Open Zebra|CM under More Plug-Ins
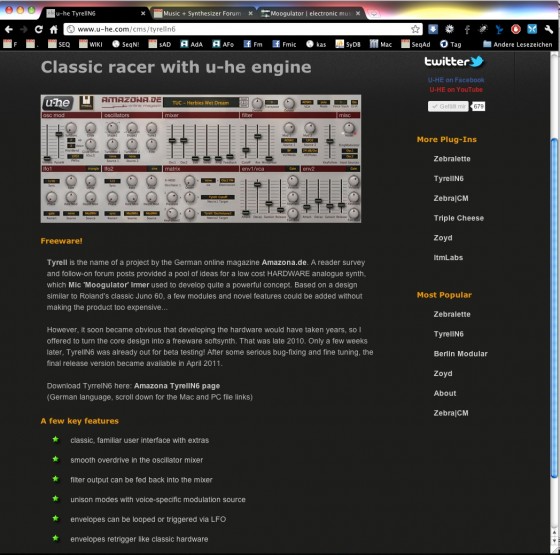 451,198
